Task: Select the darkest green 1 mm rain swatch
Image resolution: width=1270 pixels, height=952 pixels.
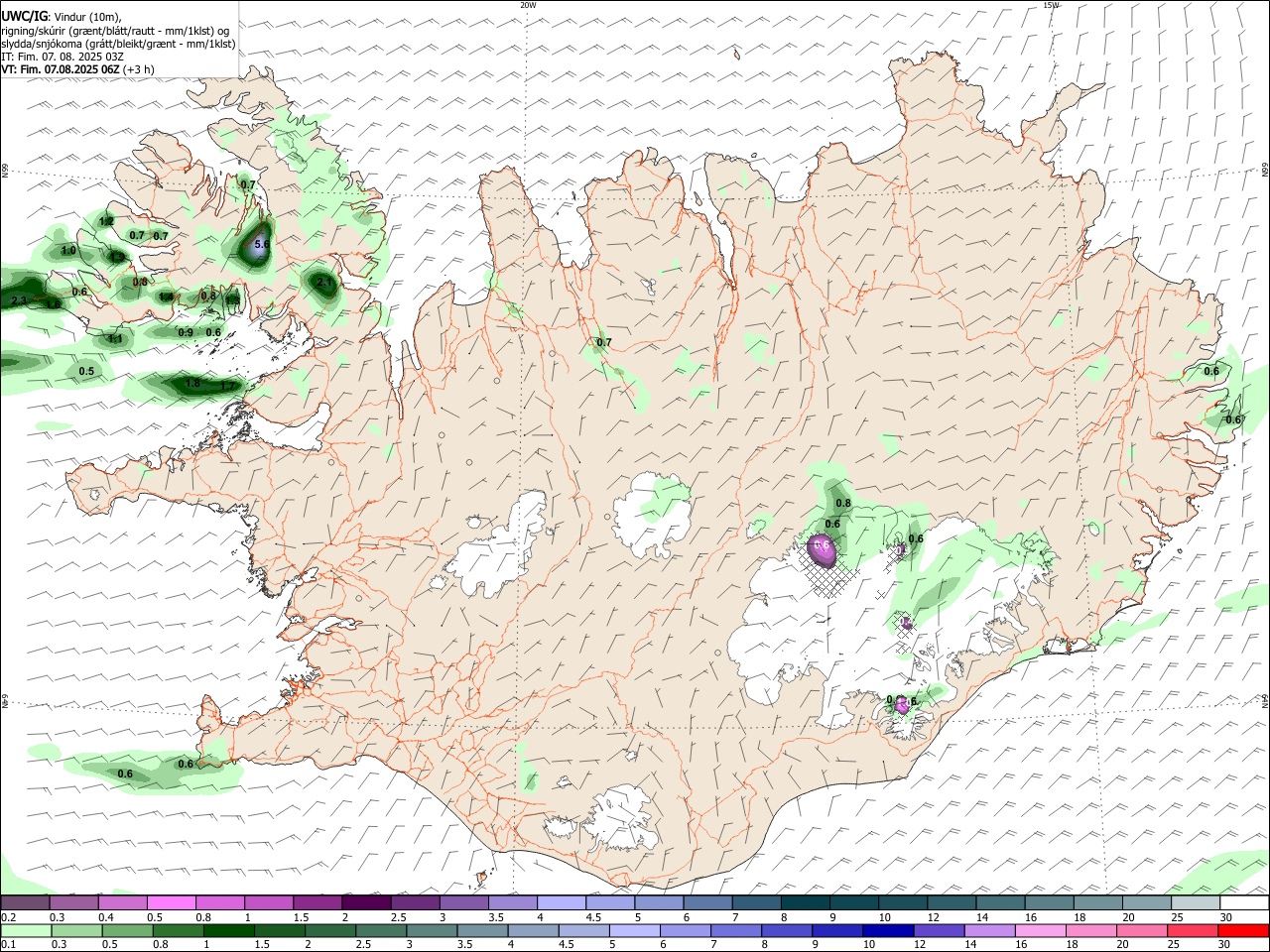Action: tap(228, 930)
